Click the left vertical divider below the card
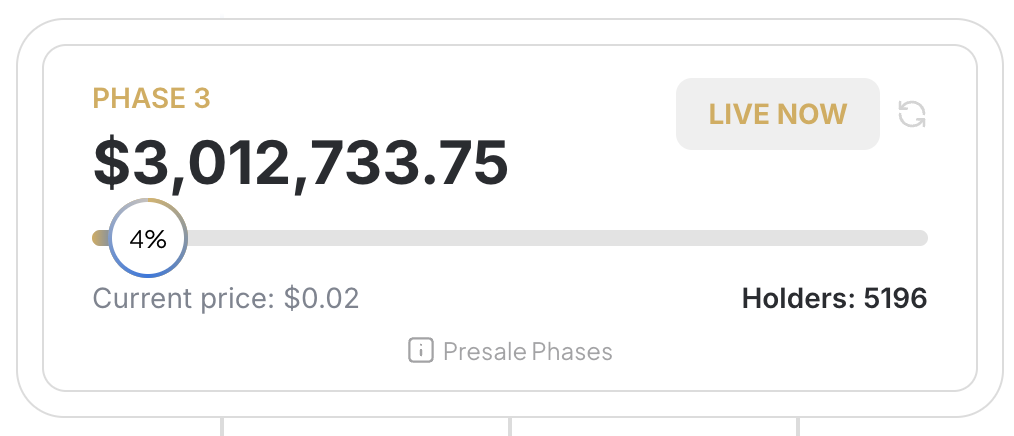1014x436 pixels. pos(221,427)
